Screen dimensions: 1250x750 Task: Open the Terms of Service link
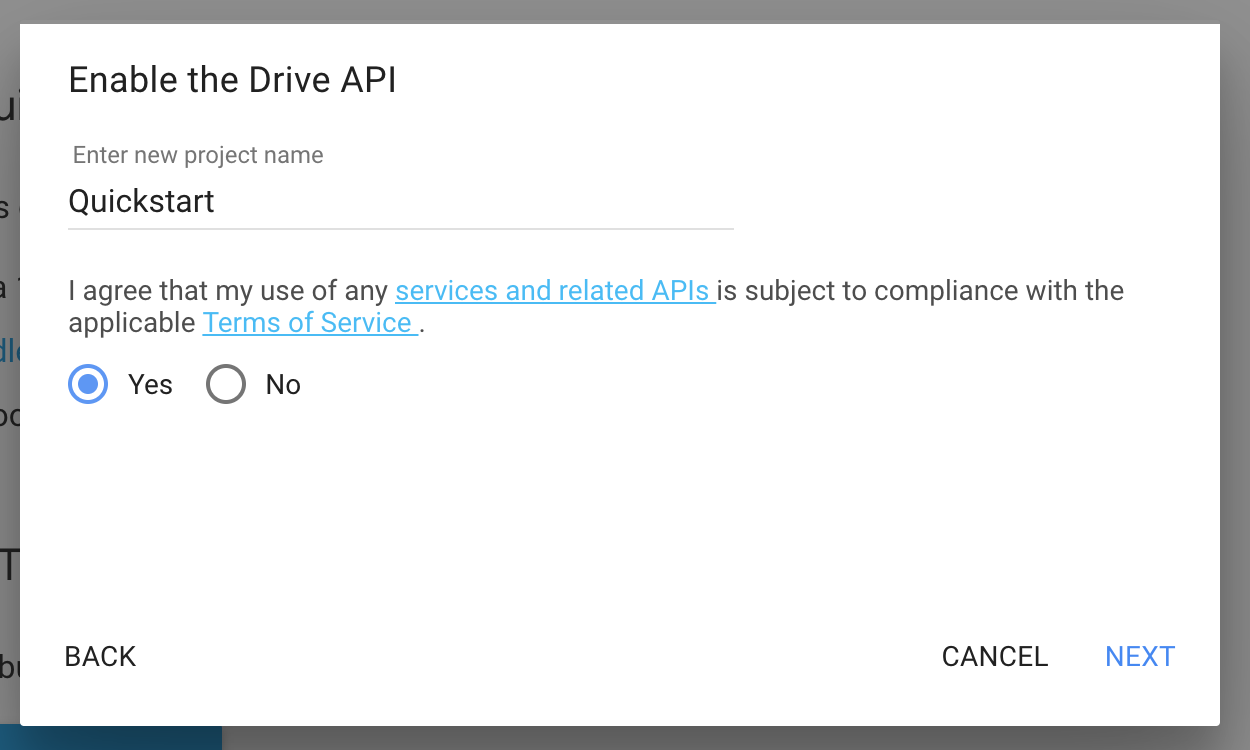[x=310, y=323]
